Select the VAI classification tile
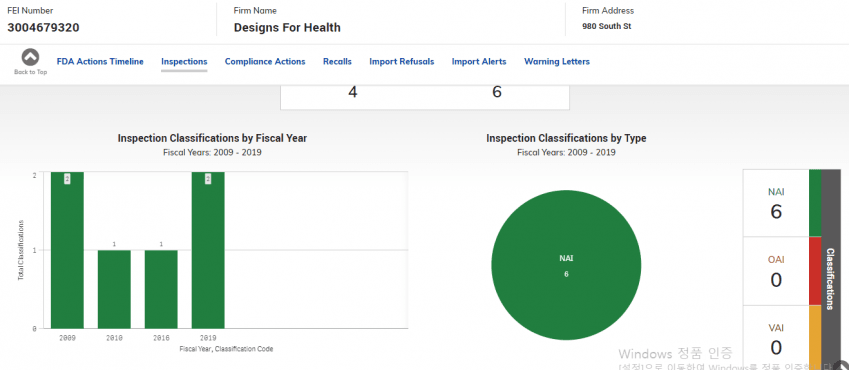849x370 pixels. [x=776, y=338]
